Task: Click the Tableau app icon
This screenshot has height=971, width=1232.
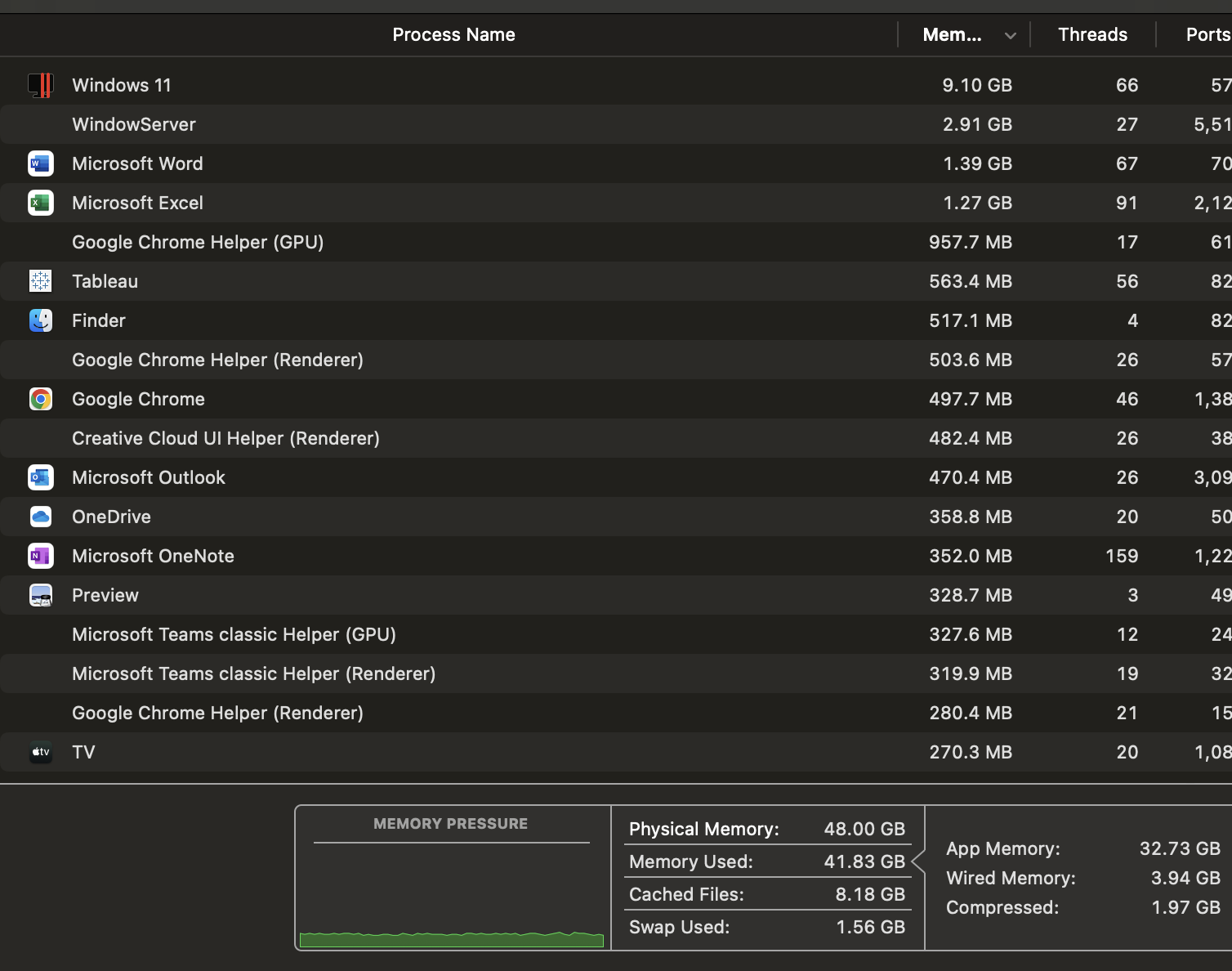Action: 41,281
